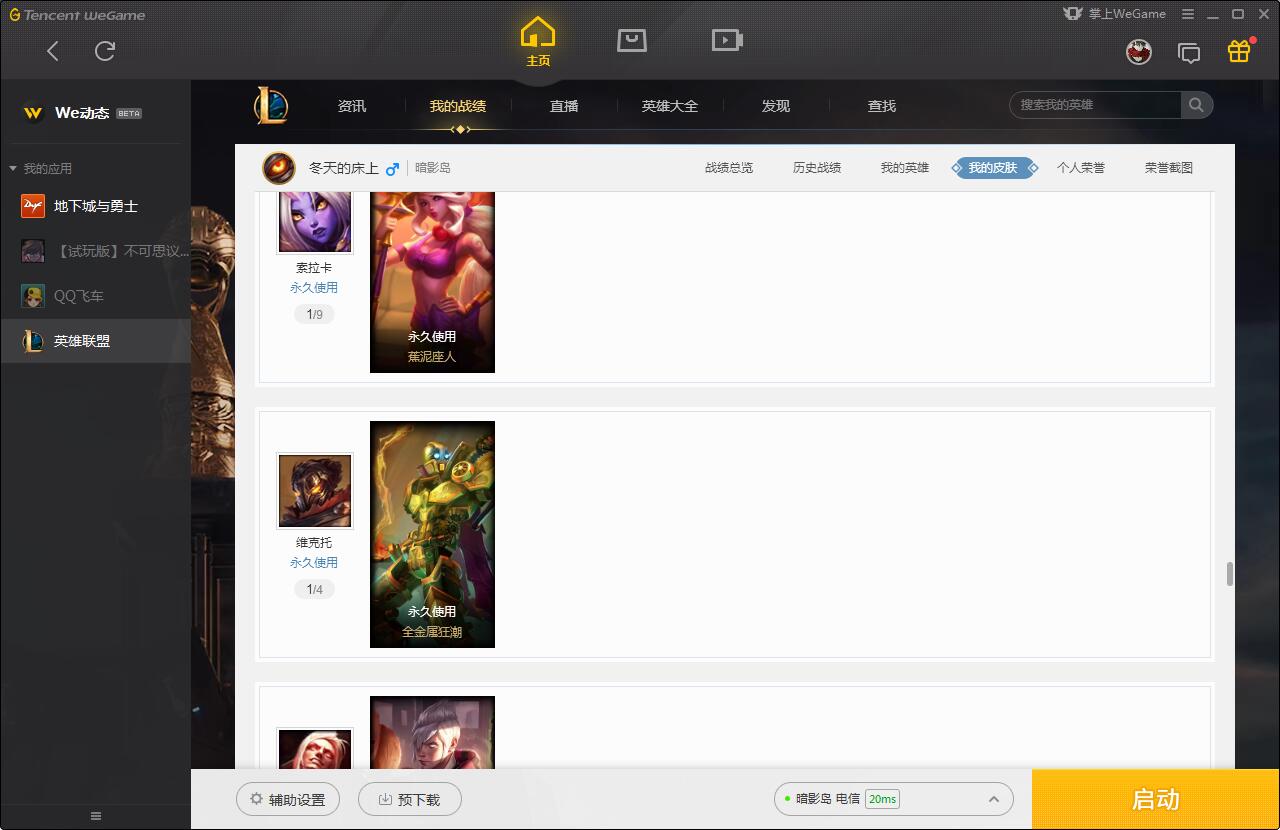
Task: Switch to the 我的英雄 tab
Action: click(x=905, y=168)
